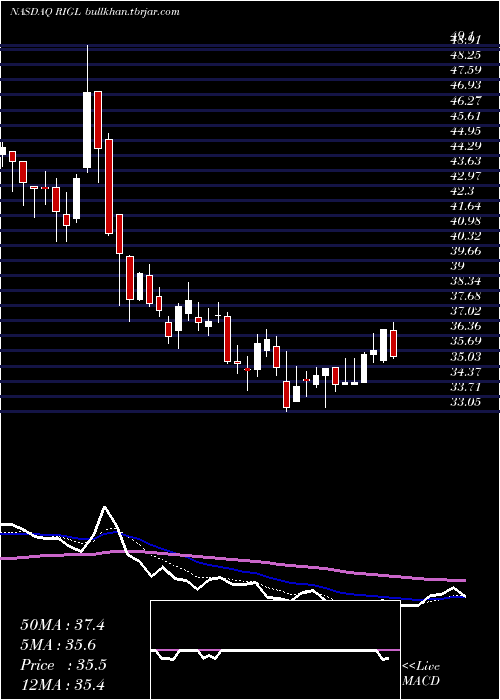Click the Live MACD label
Screen dimensions: 500x700
pos(421,674)
